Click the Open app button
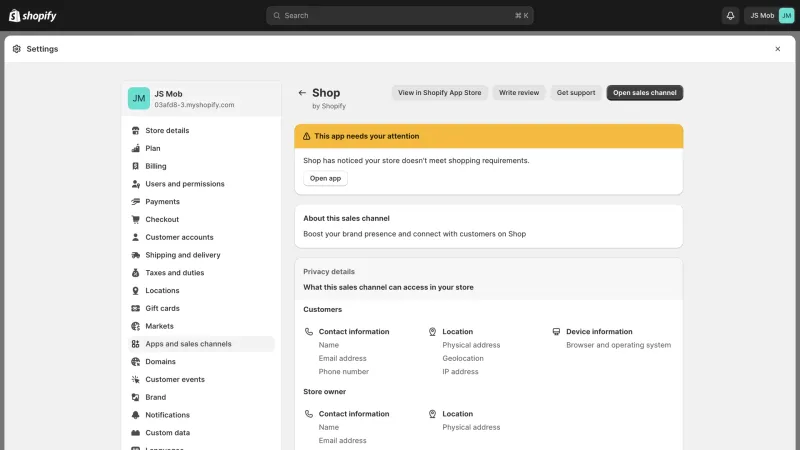 click(x=325, y=179)
